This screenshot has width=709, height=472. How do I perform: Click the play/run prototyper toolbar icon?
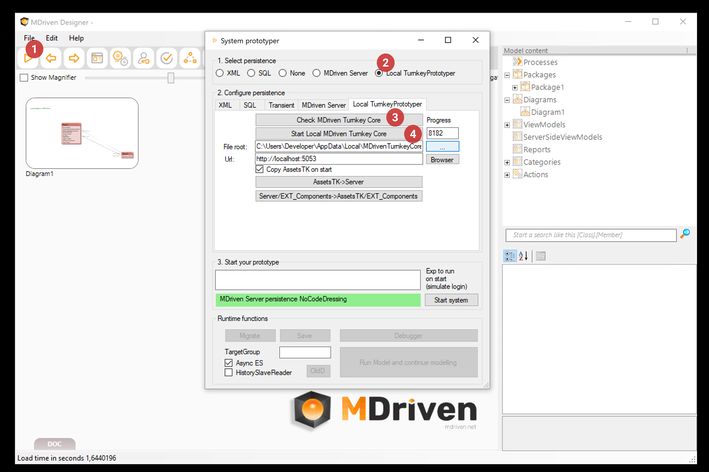tap(28, 58)
